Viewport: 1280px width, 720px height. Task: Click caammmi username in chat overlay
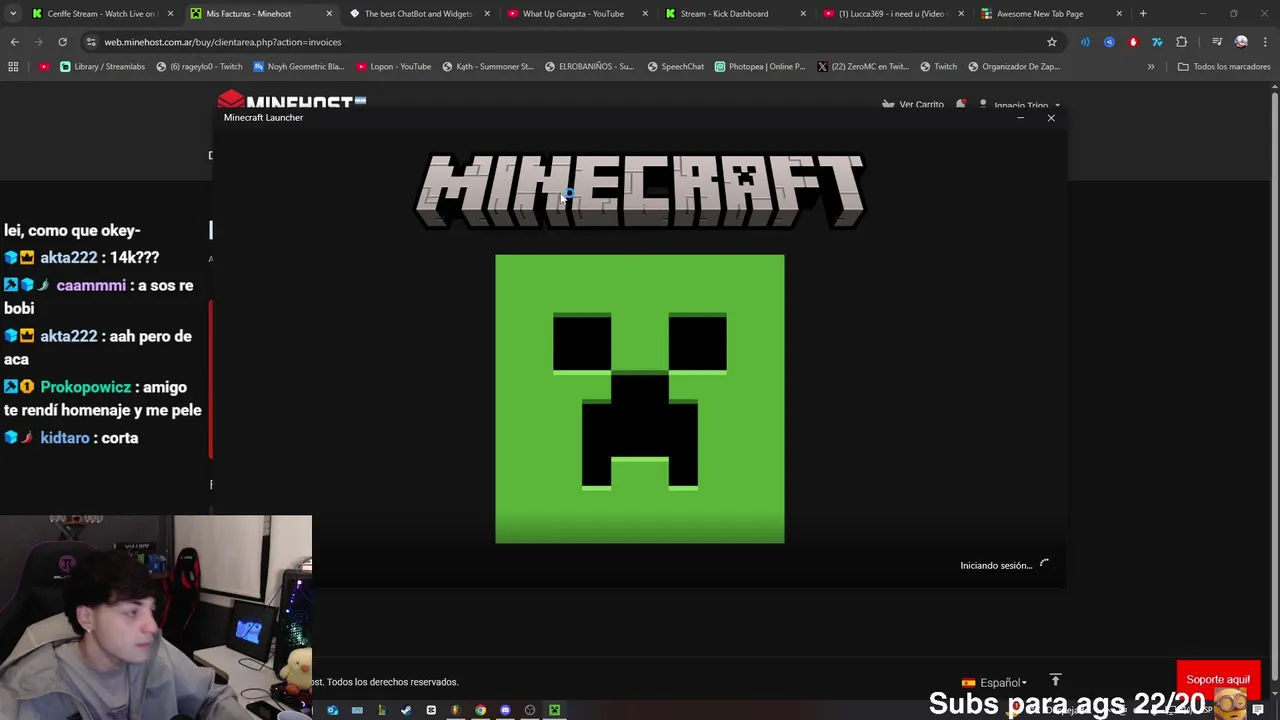pyautogui.click(x=91, y=285)
